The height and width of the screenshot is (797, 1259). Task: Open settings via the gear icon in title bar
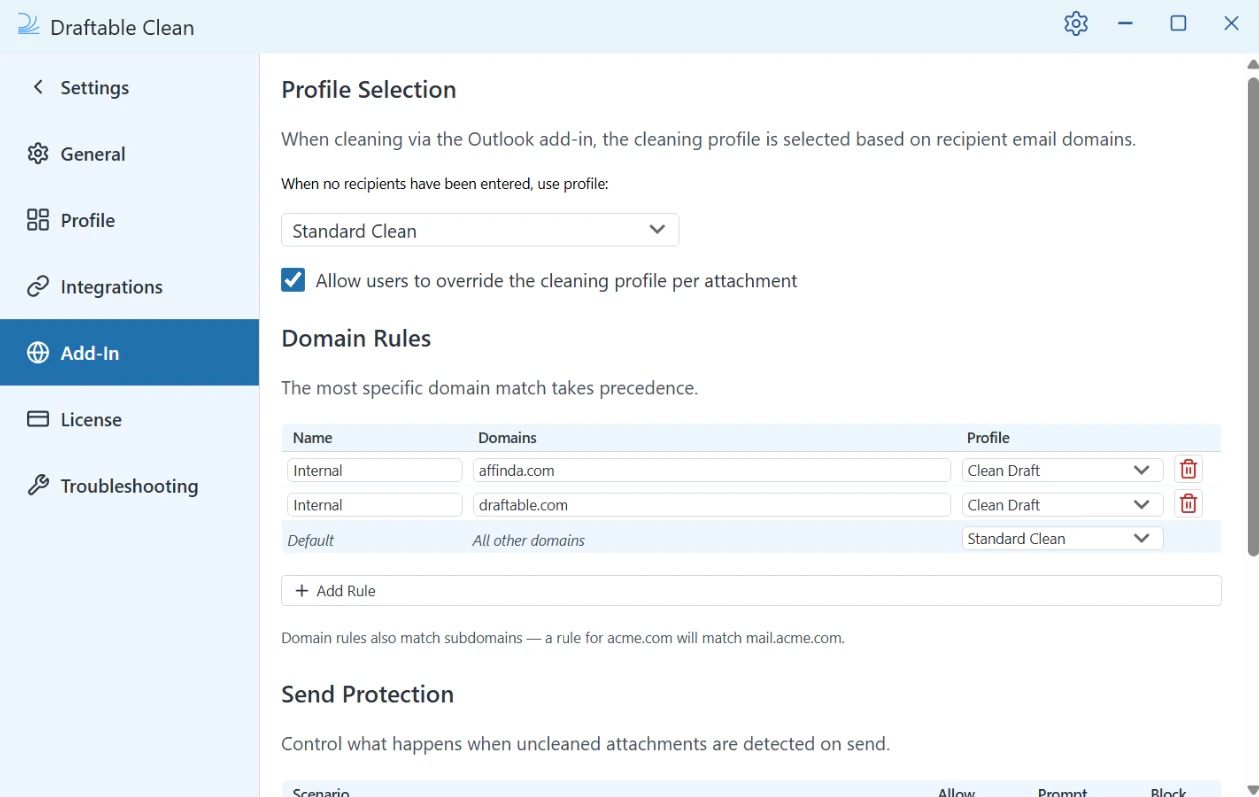(1076, 24)
